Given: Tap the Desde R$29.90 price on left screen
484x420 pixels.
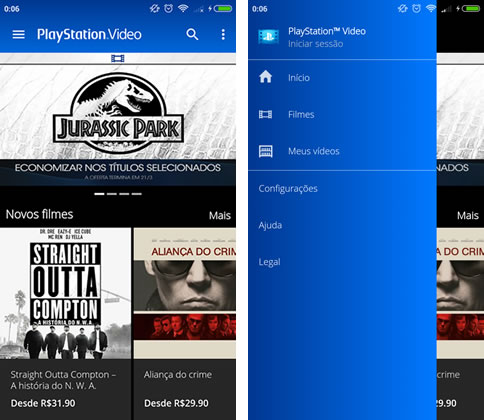Looking at the screenshot, I should [176, 403].
